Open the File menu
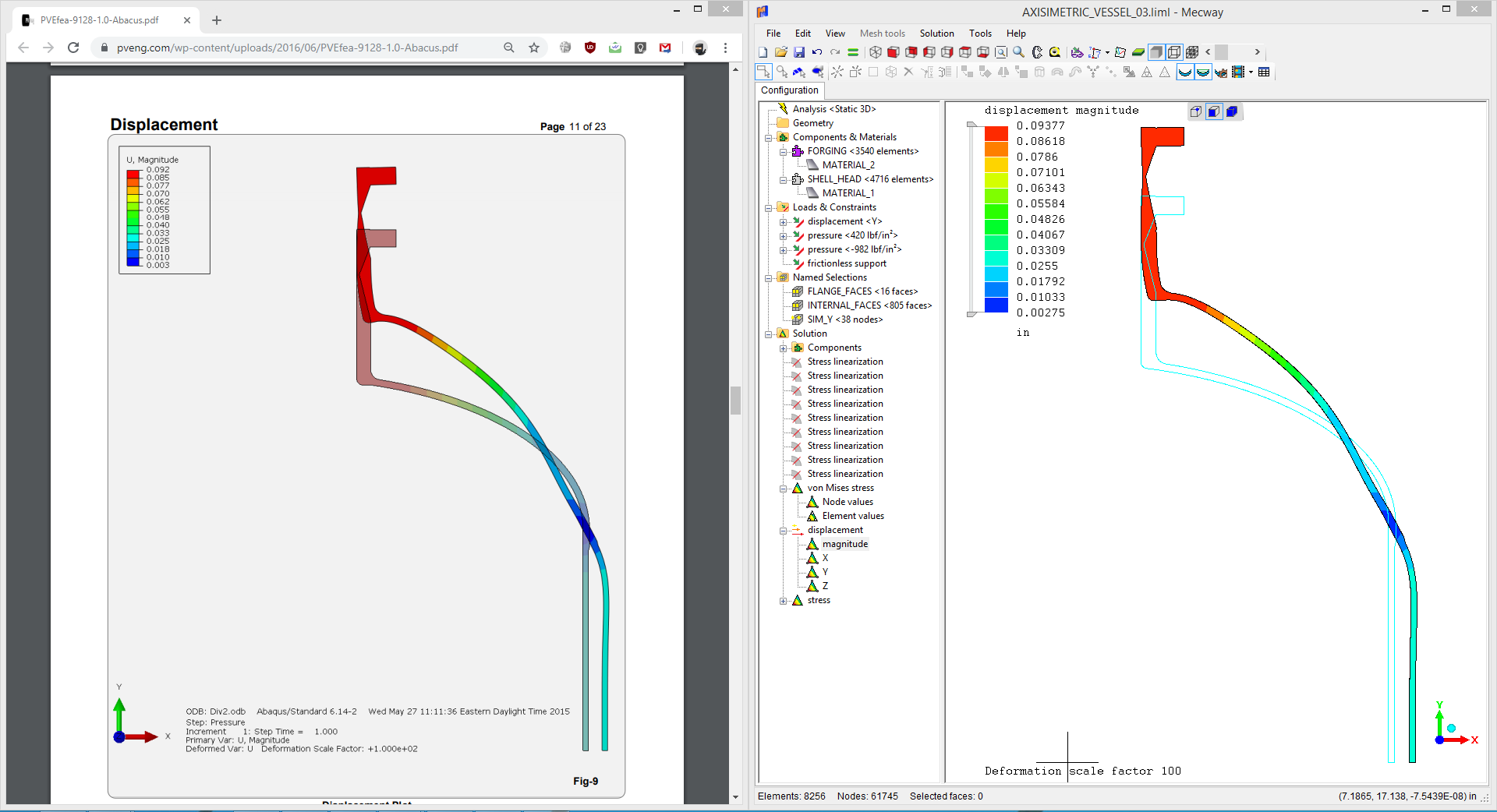The width and height of the screenshot is (1497, 812). [x=773, y=34]
